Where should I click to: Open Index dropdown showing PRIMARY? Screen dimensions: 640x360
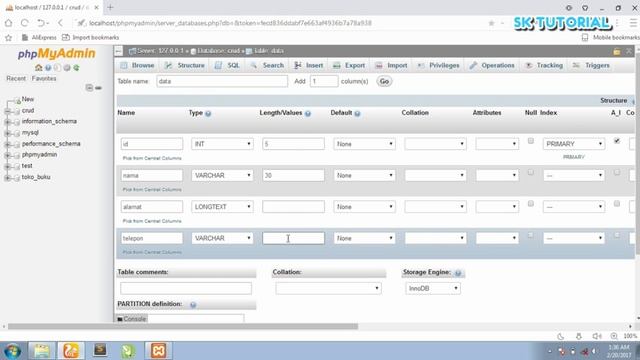(x=574, y=144)
